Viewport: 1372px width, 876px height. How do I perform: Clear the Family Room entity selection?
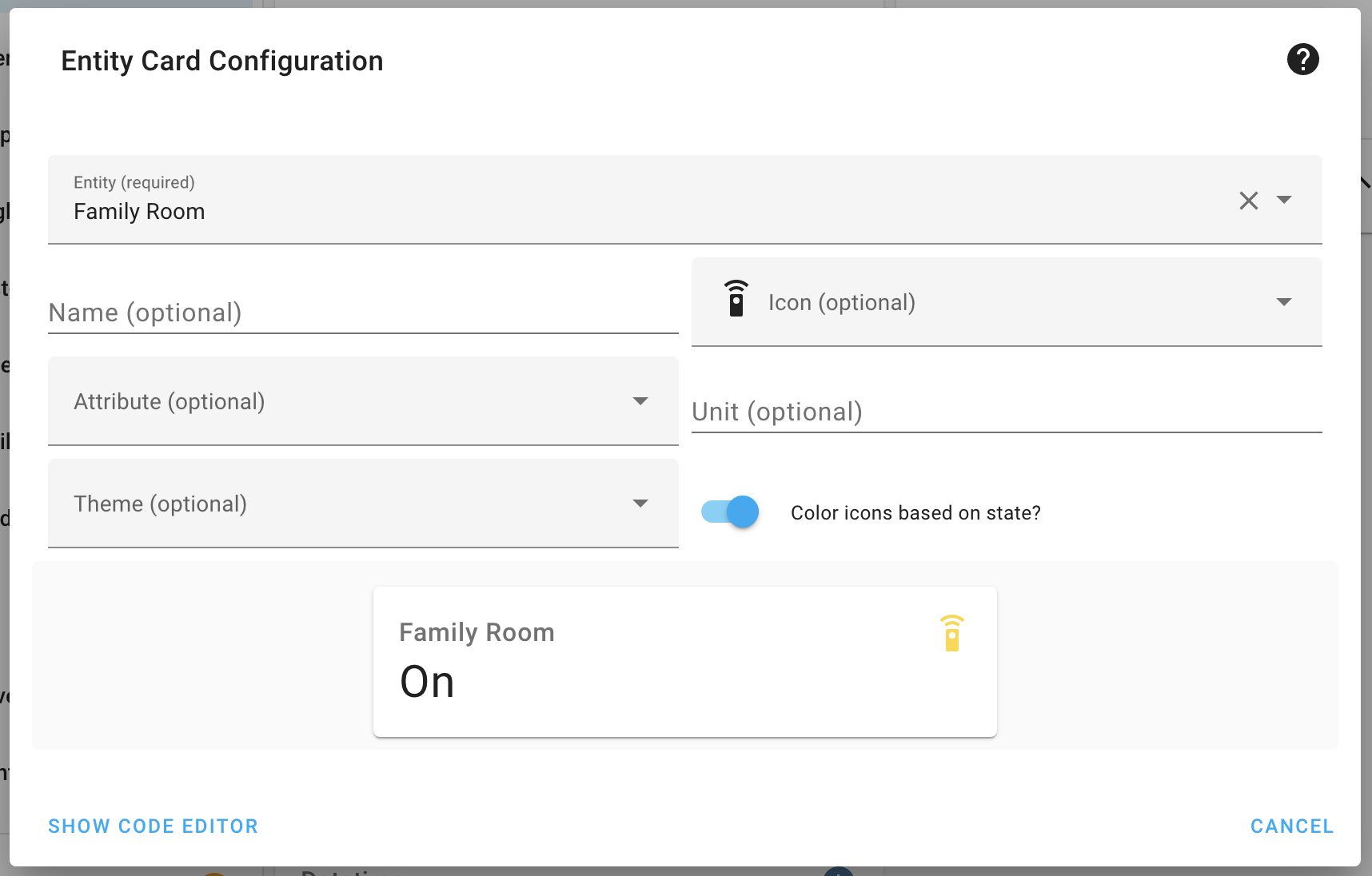[x=1248, y=201]
